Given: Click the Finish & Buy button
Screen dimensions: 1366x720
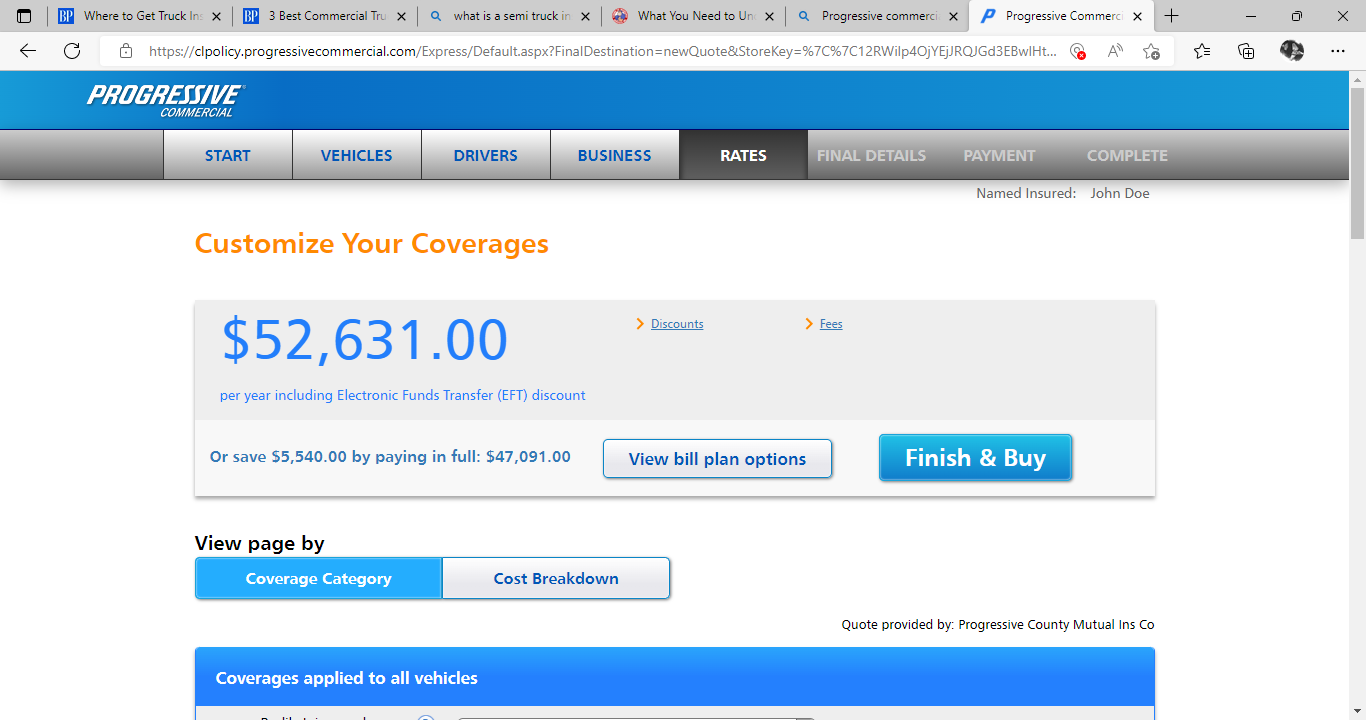Looking at the screenshot, I should click(975, 457).
